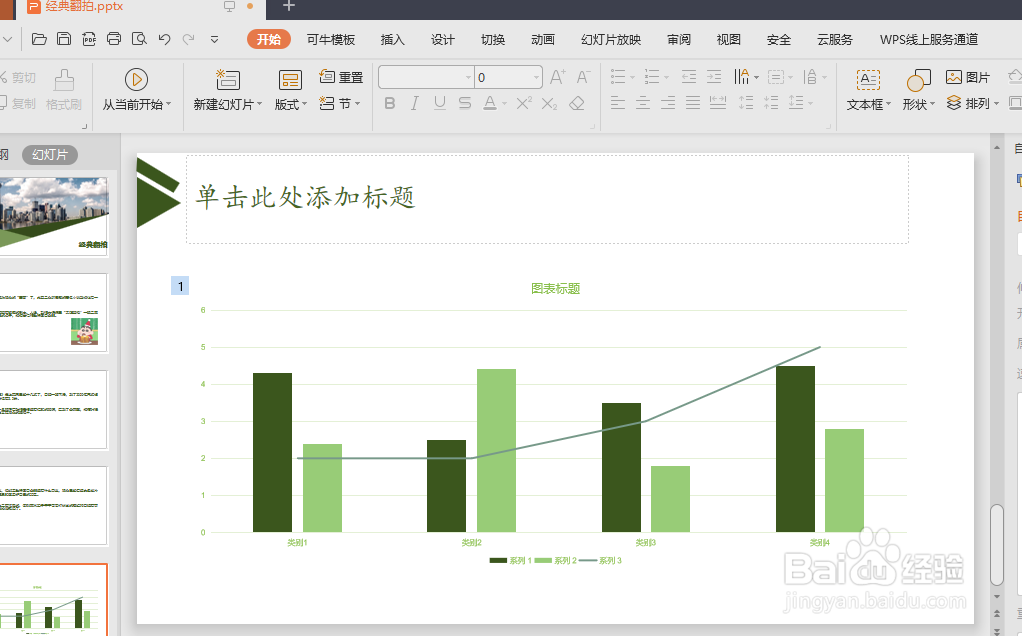The height and width of the screenshot is (636, 1022).
Task: Expand the quick access toolbar arrow
Action: click(x=213, y=39)
